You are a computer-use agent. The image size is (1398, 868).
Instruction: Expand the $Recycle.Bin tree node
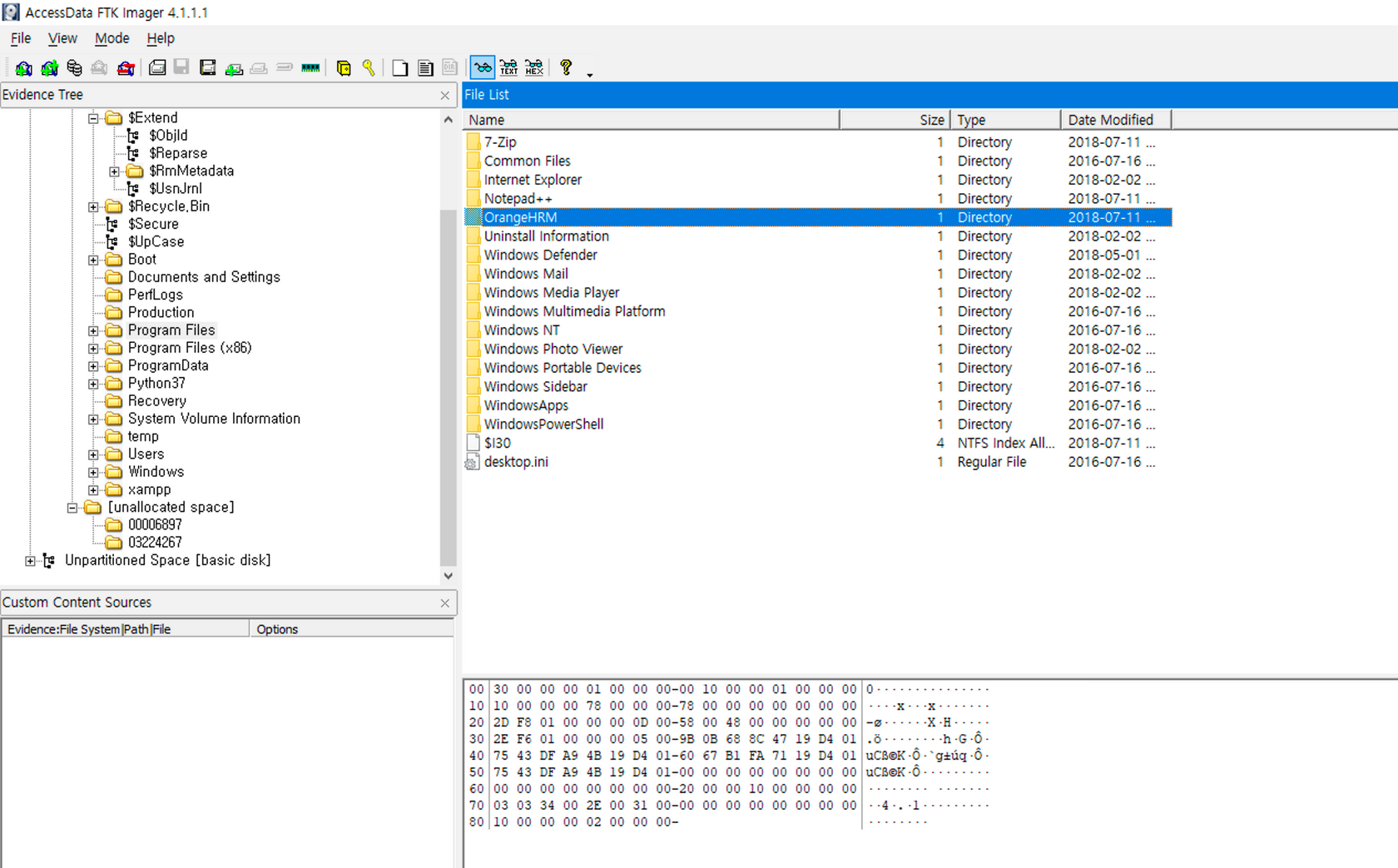click(93, 206)
